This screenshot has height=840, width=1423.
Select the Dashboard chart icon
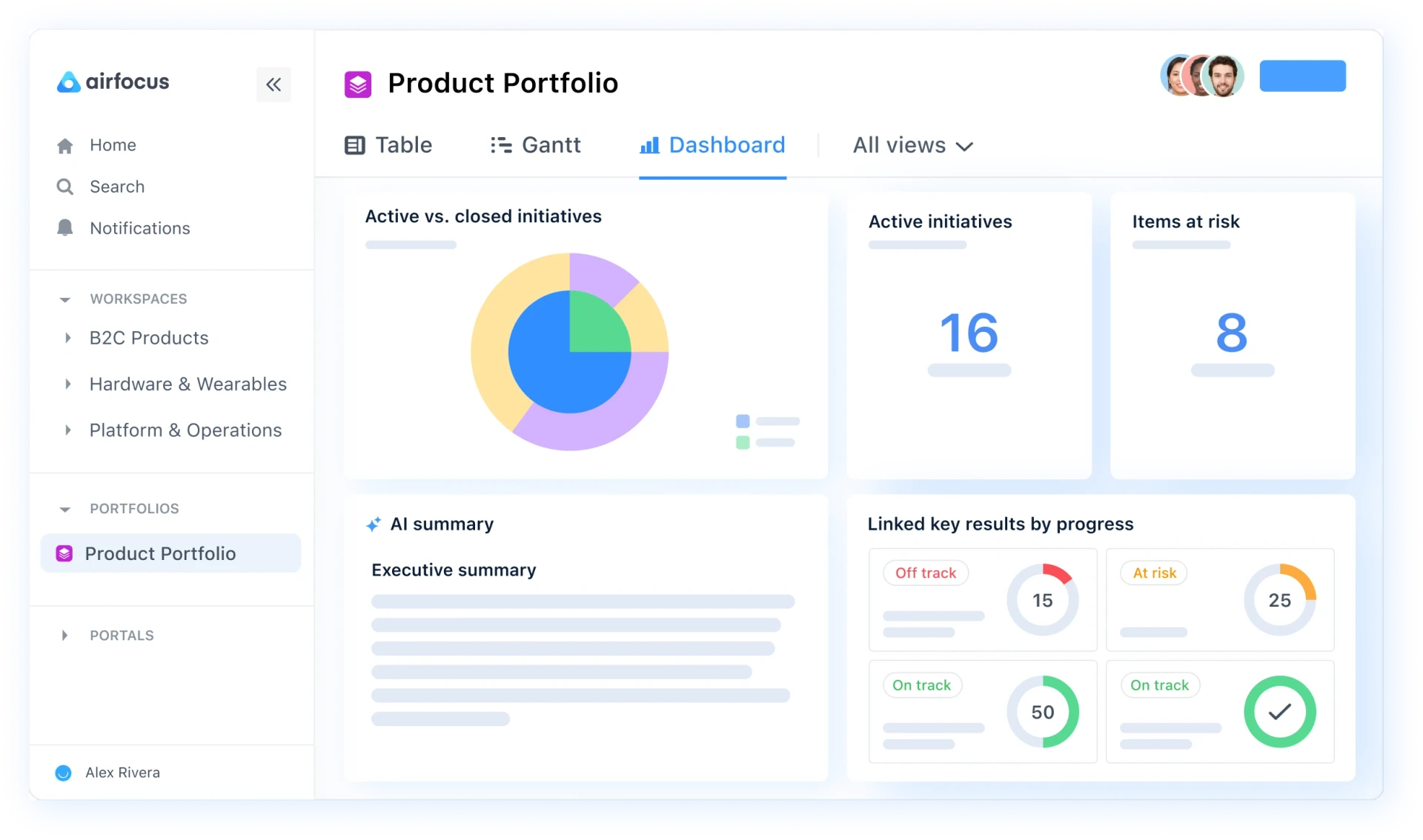coord(649,145)
